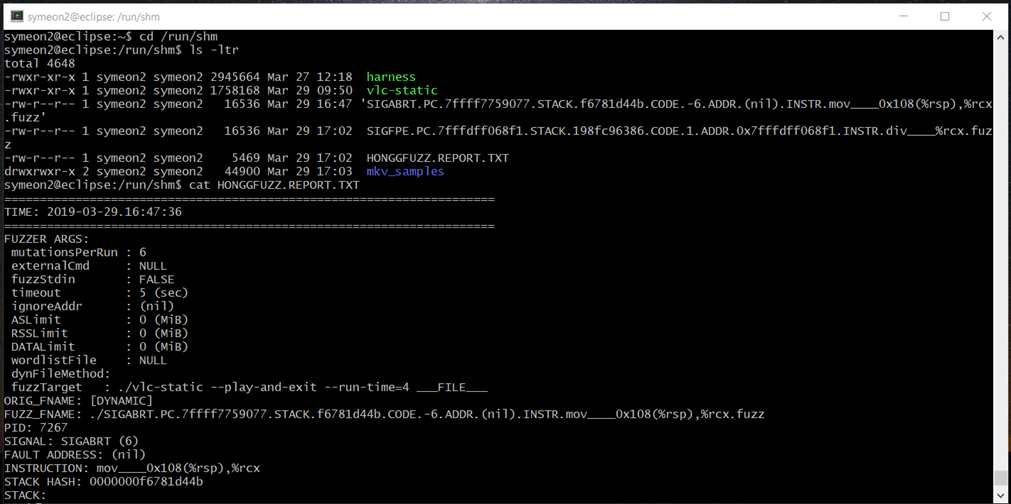
Task: Click the 'ASLimit : 0 (MiB)' line
Action: click(x=99, y=321)
